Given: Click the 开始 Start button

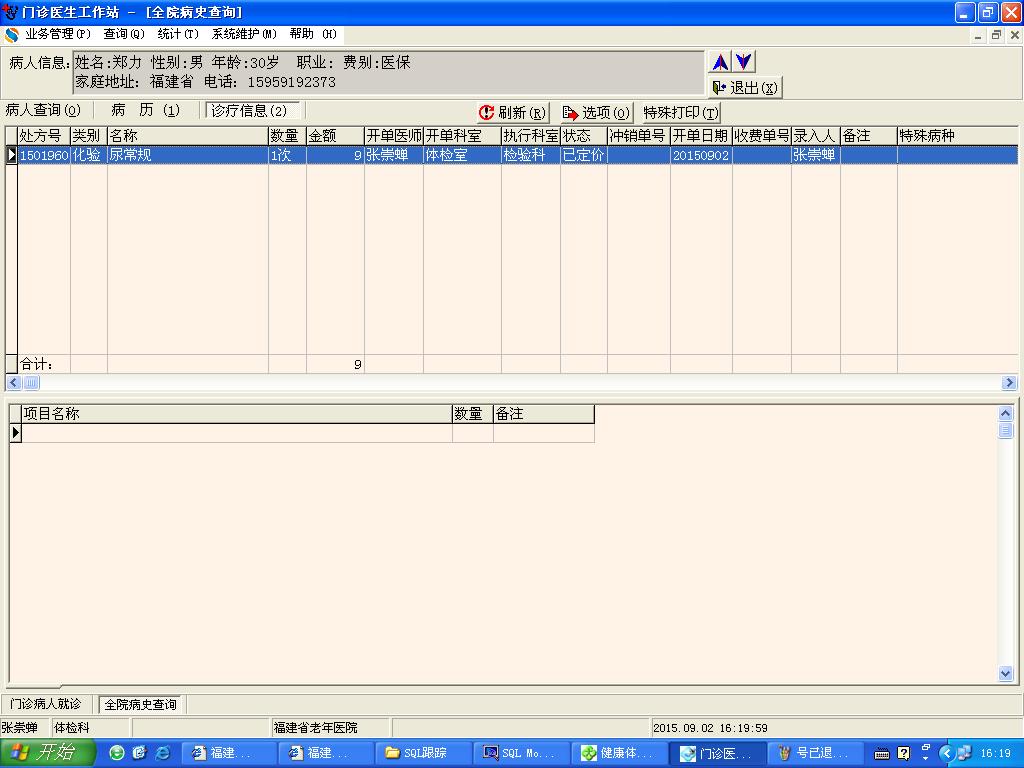Looking at the screenshot, I should pos(48,753).
